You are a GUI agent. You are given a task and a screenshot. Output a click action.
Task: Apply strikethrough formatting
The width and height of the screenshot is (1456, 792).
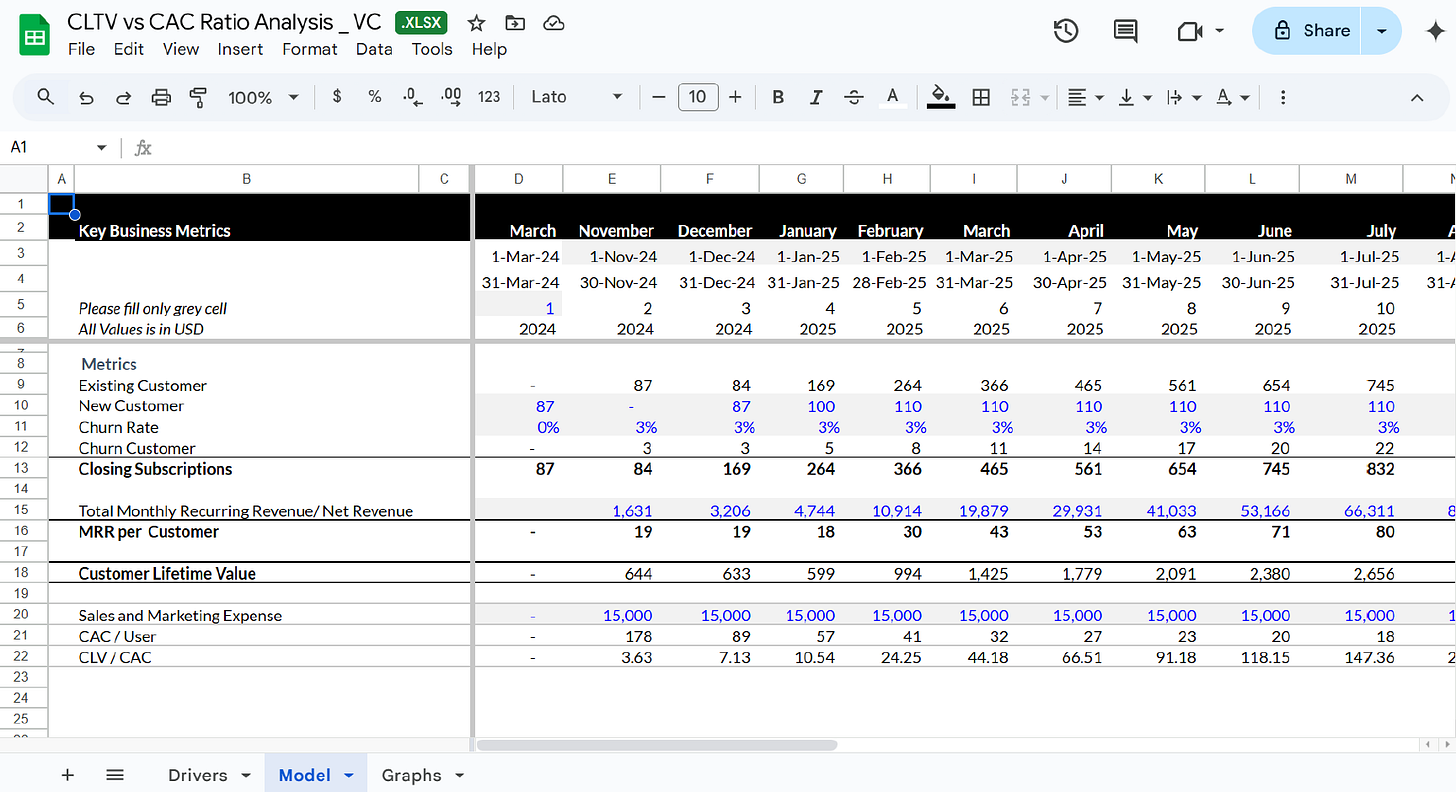853,97
